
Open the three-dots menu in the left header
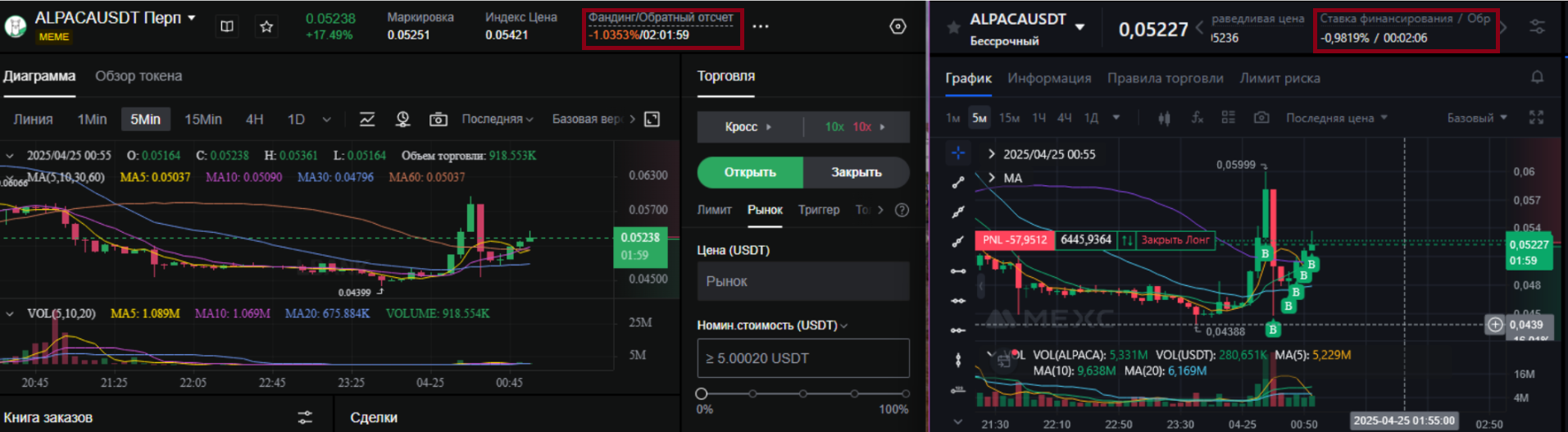[761, 26]
